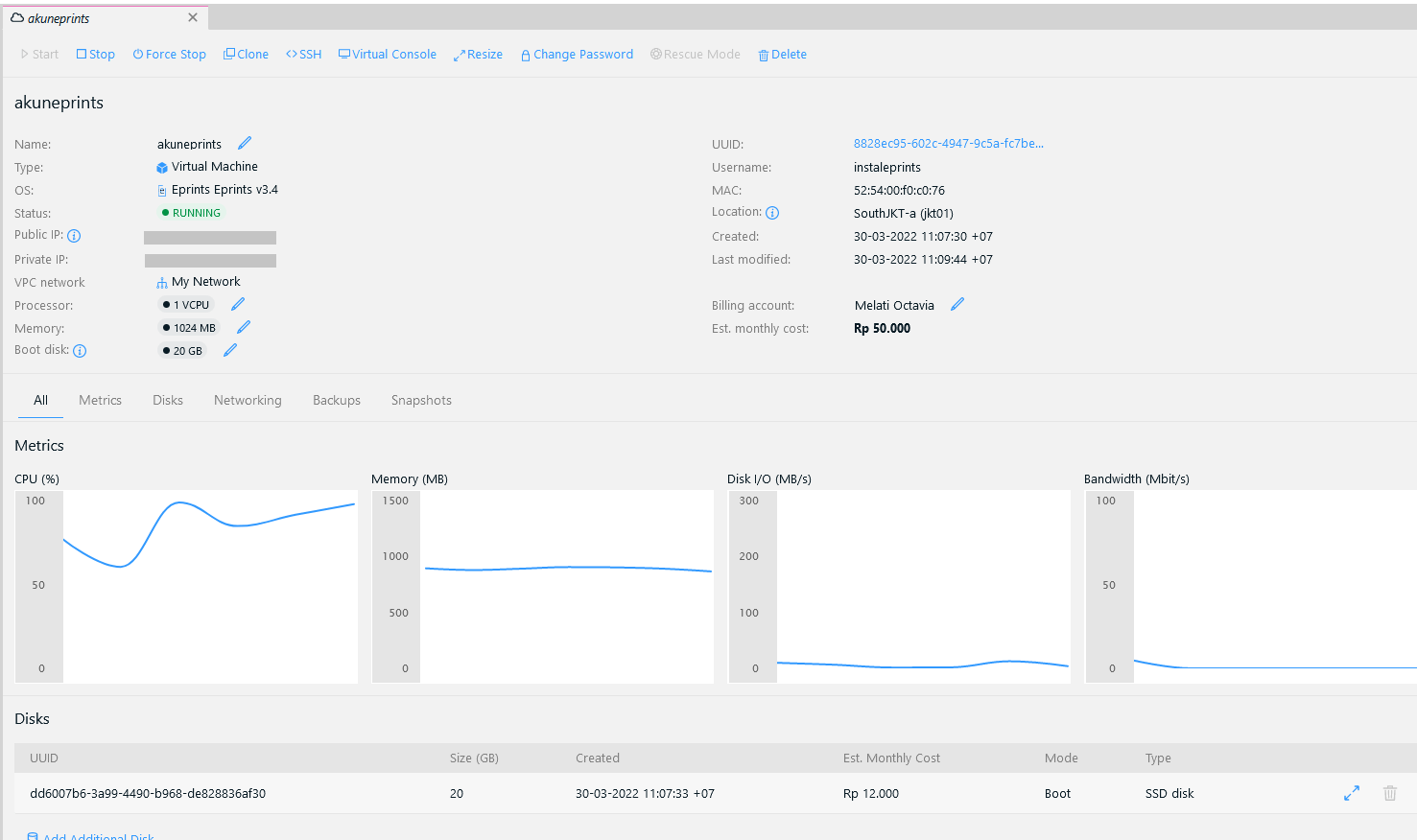This screenshot has width=1417, height=840.
Task: Stop the virtual machine
Action: coord(96,55)
